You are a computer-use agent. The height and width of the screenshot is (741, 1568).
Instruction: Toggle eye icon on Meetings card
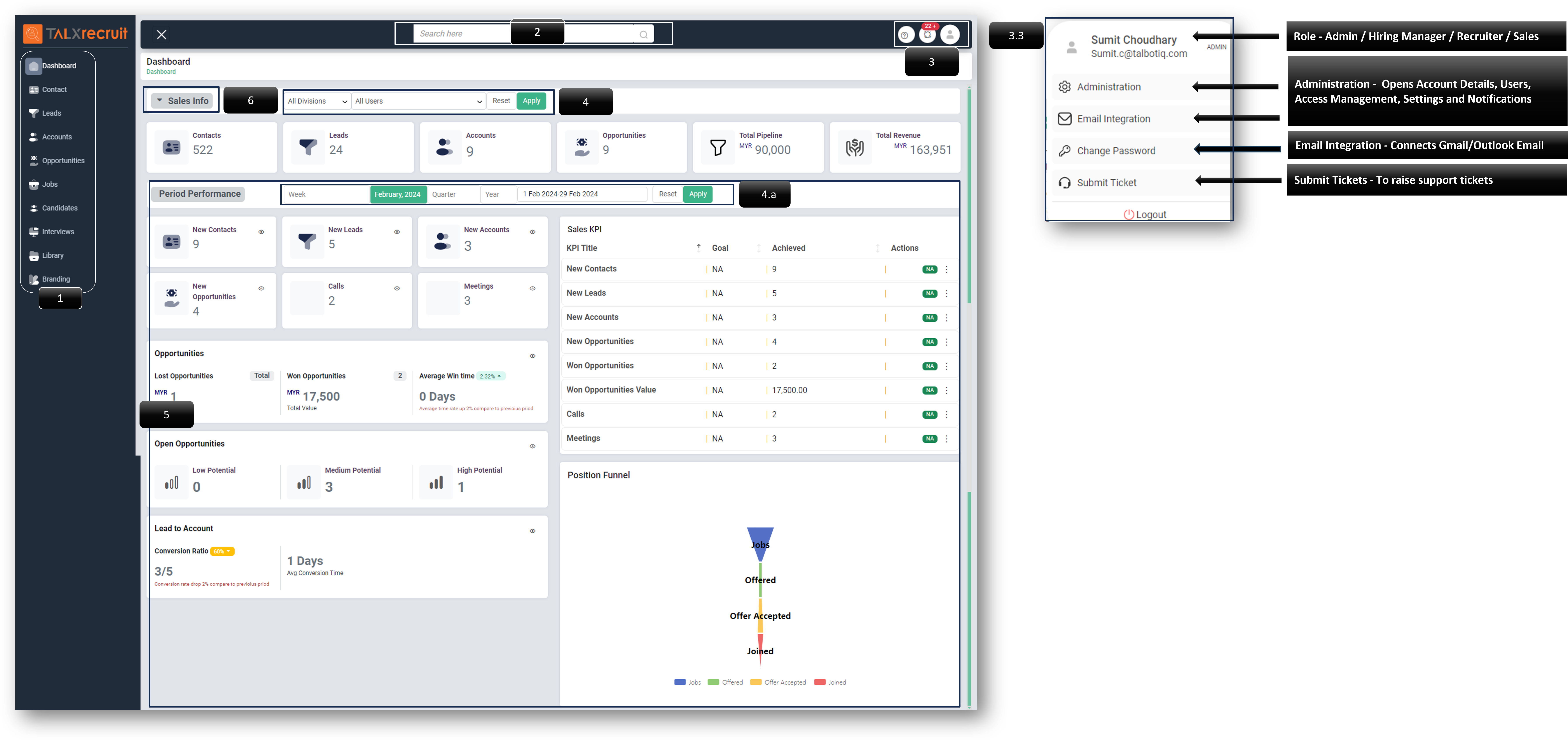click(533, 289)
